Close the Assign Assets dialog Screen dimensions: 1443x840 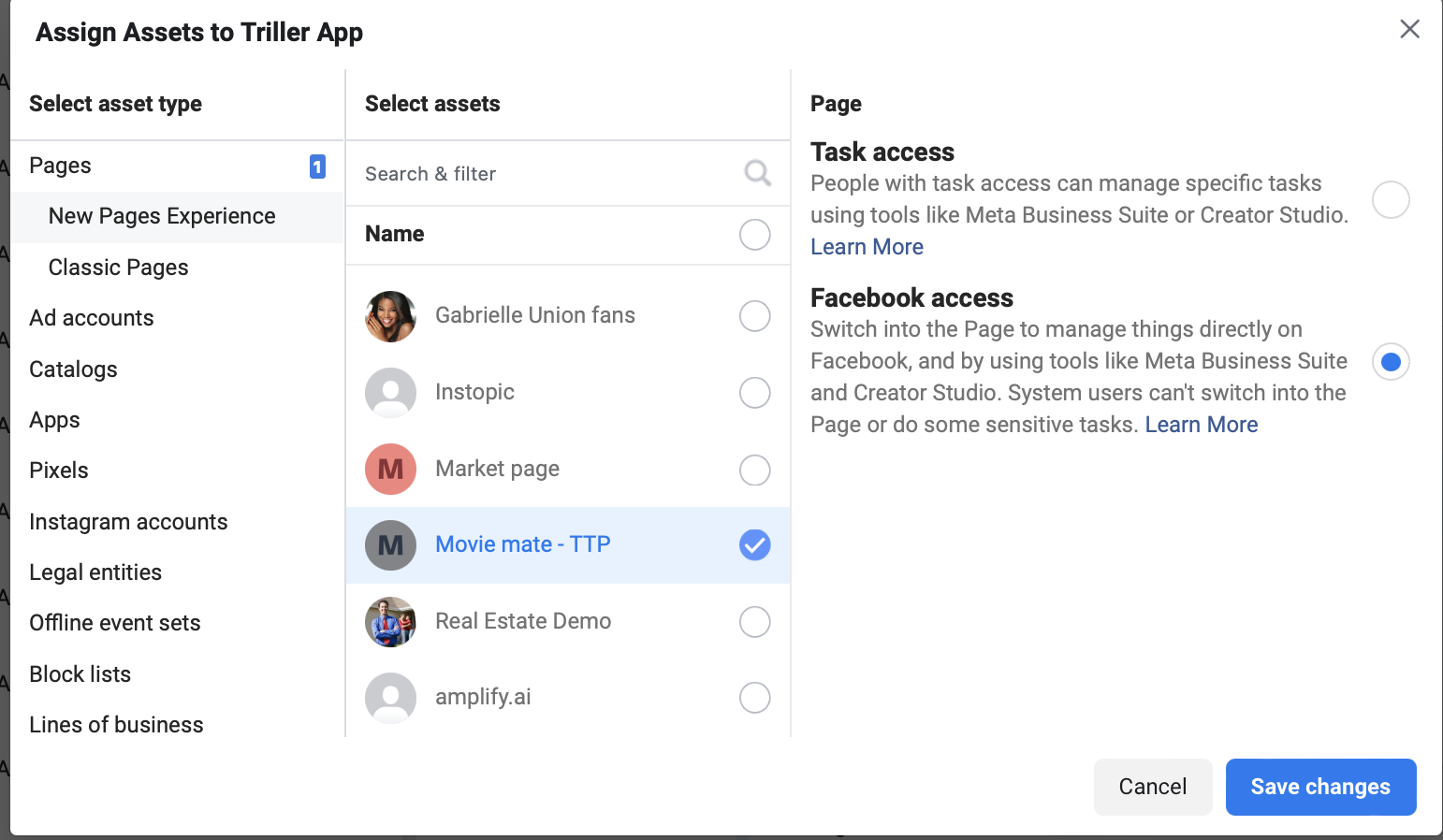(1409, 29)
